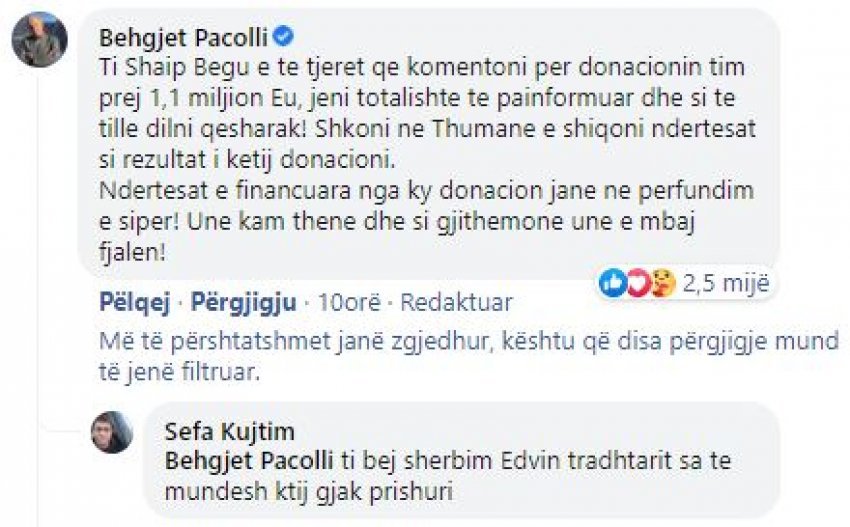Screen dimensions: 850x527
Task: Click the thumbs-up Like reaction icon
Action: [613, 282]
